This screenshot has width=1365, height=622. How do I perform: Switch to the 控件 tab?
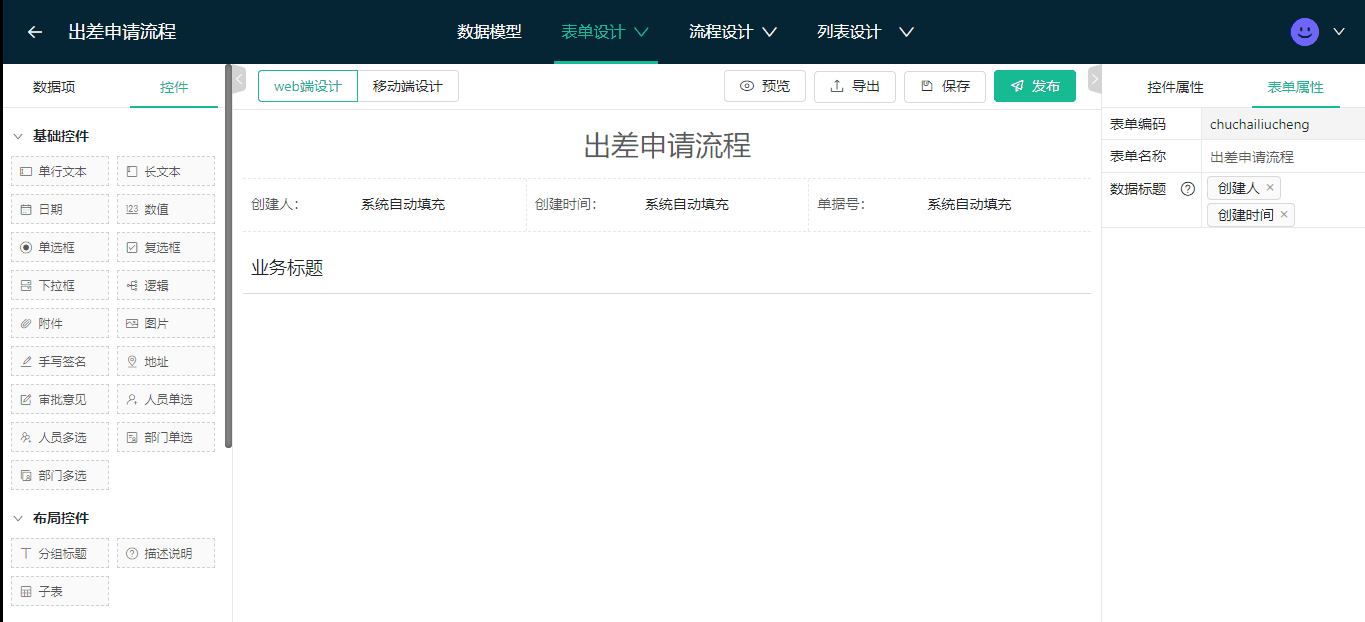click(x=174, y=87)
